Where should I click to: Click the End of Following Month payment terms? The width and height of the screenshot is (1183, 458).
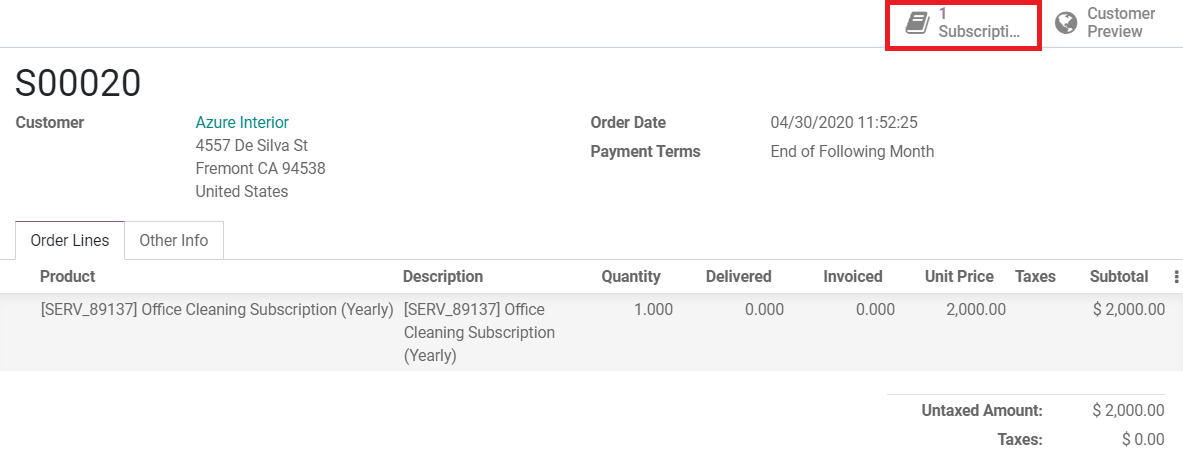[x=852, y=152]
